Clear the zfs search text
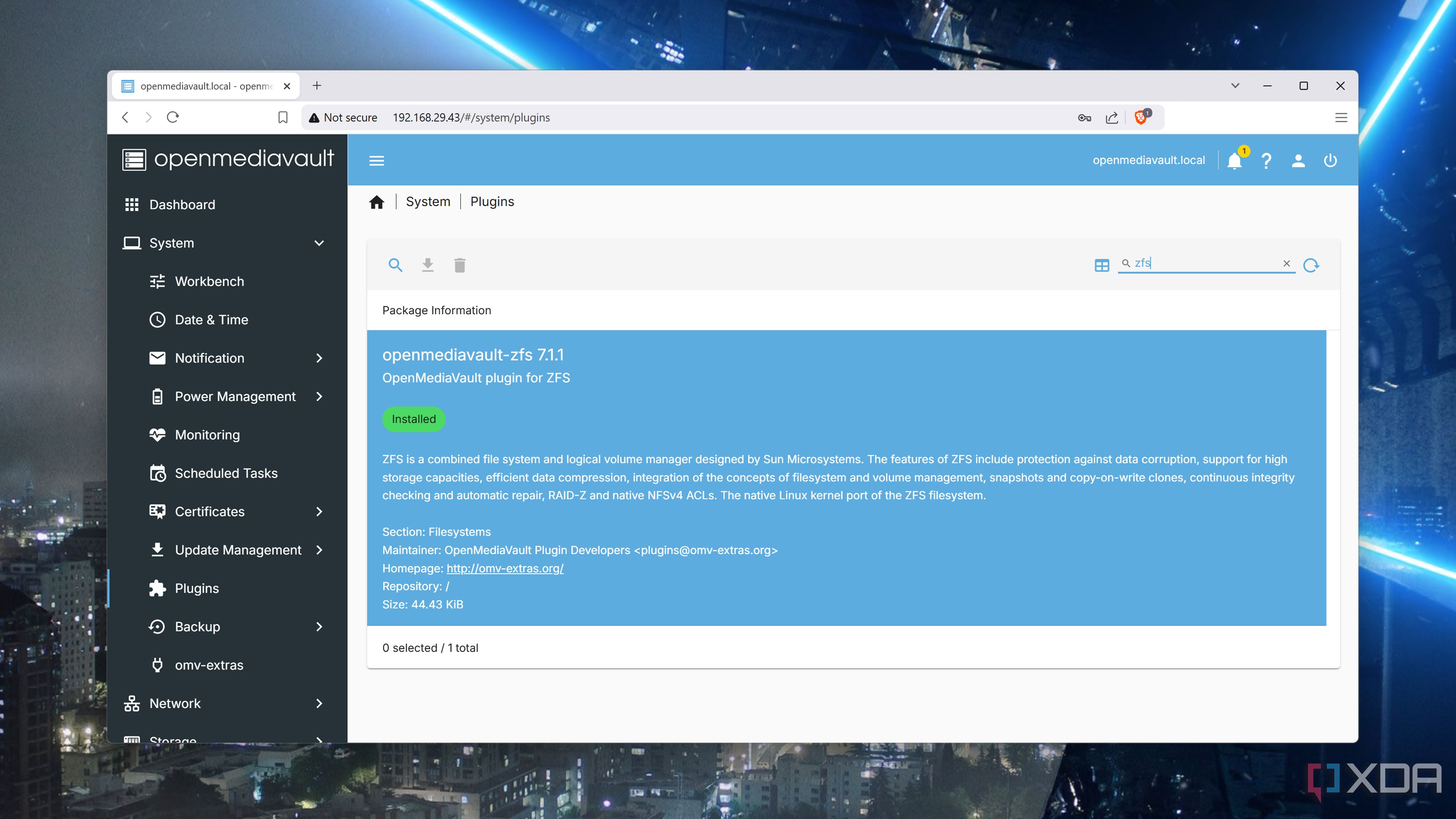The width and height of the screenshot is (1456, 819). 1287,264
